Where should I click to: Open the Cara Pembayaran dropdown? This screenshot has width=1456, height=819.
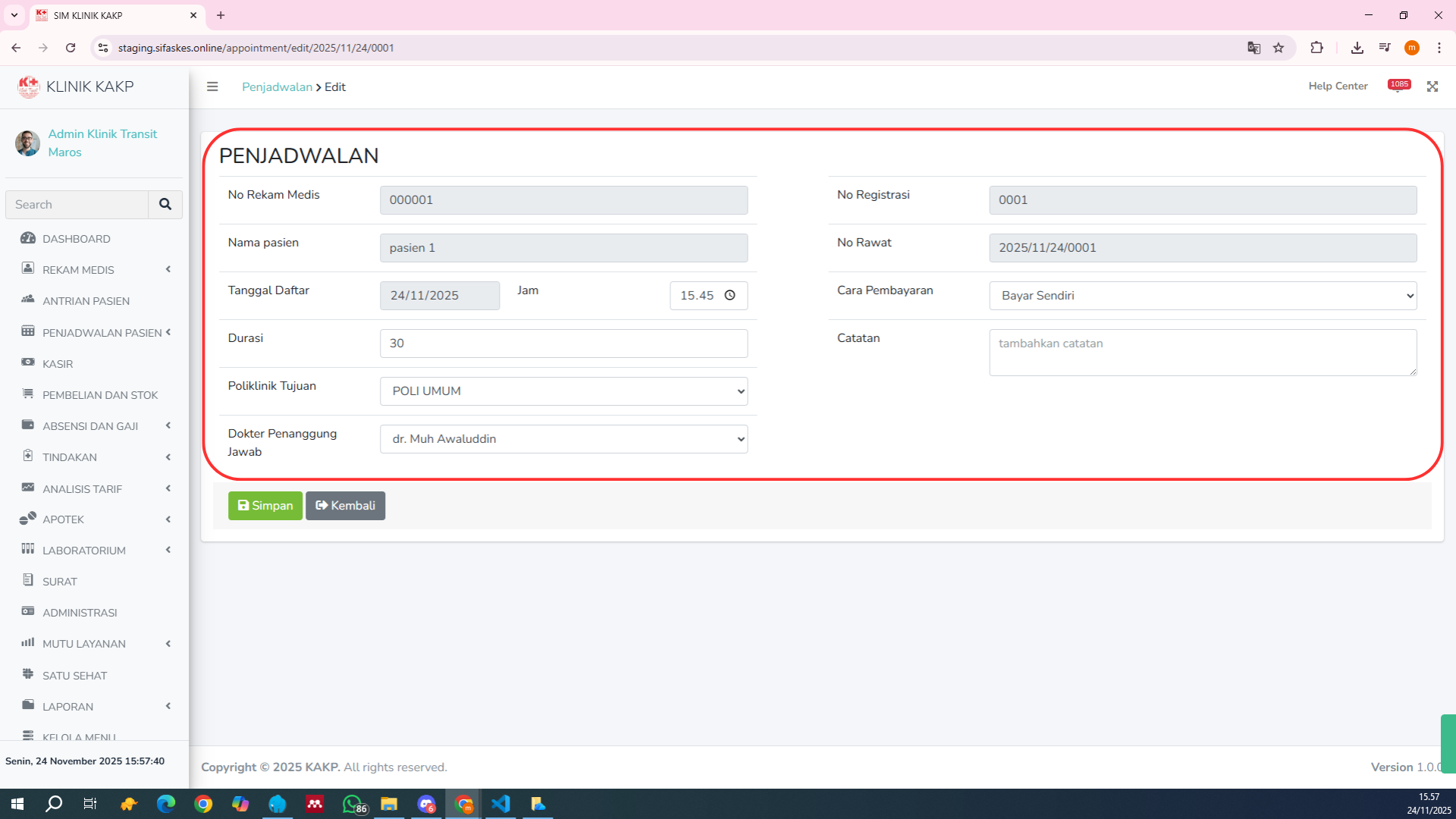click(1202, 296)
